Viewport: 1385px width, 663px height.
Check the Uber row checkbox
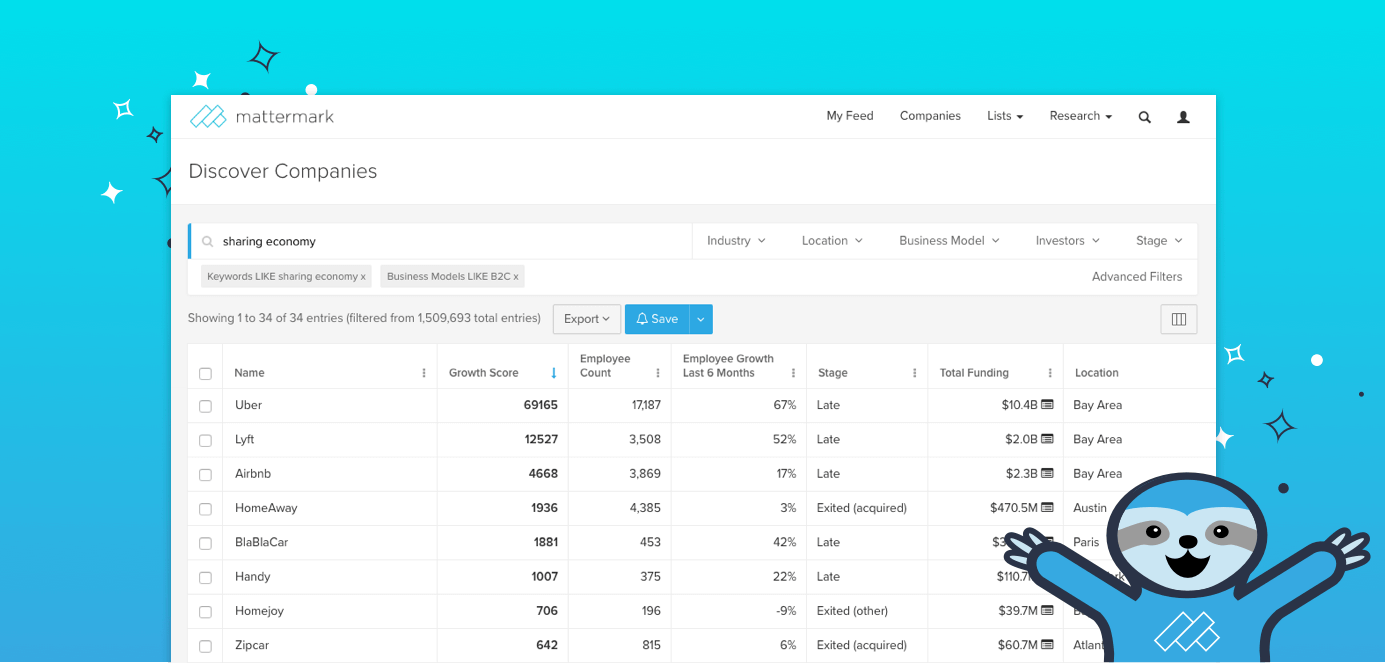click(205, 406)
